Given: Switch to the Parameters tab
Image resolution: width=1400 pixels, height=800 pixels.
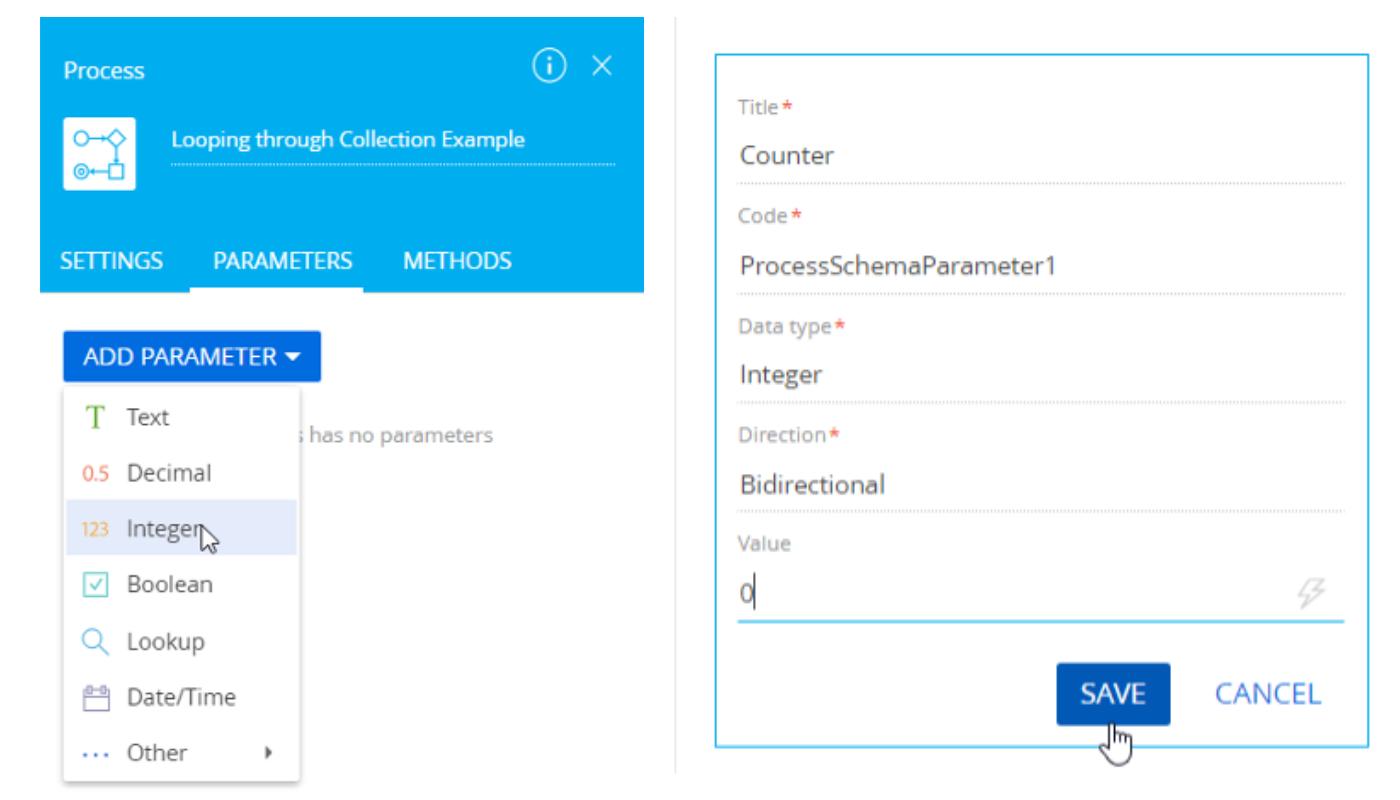Looking at the screenshot, I should click(276, 261).
